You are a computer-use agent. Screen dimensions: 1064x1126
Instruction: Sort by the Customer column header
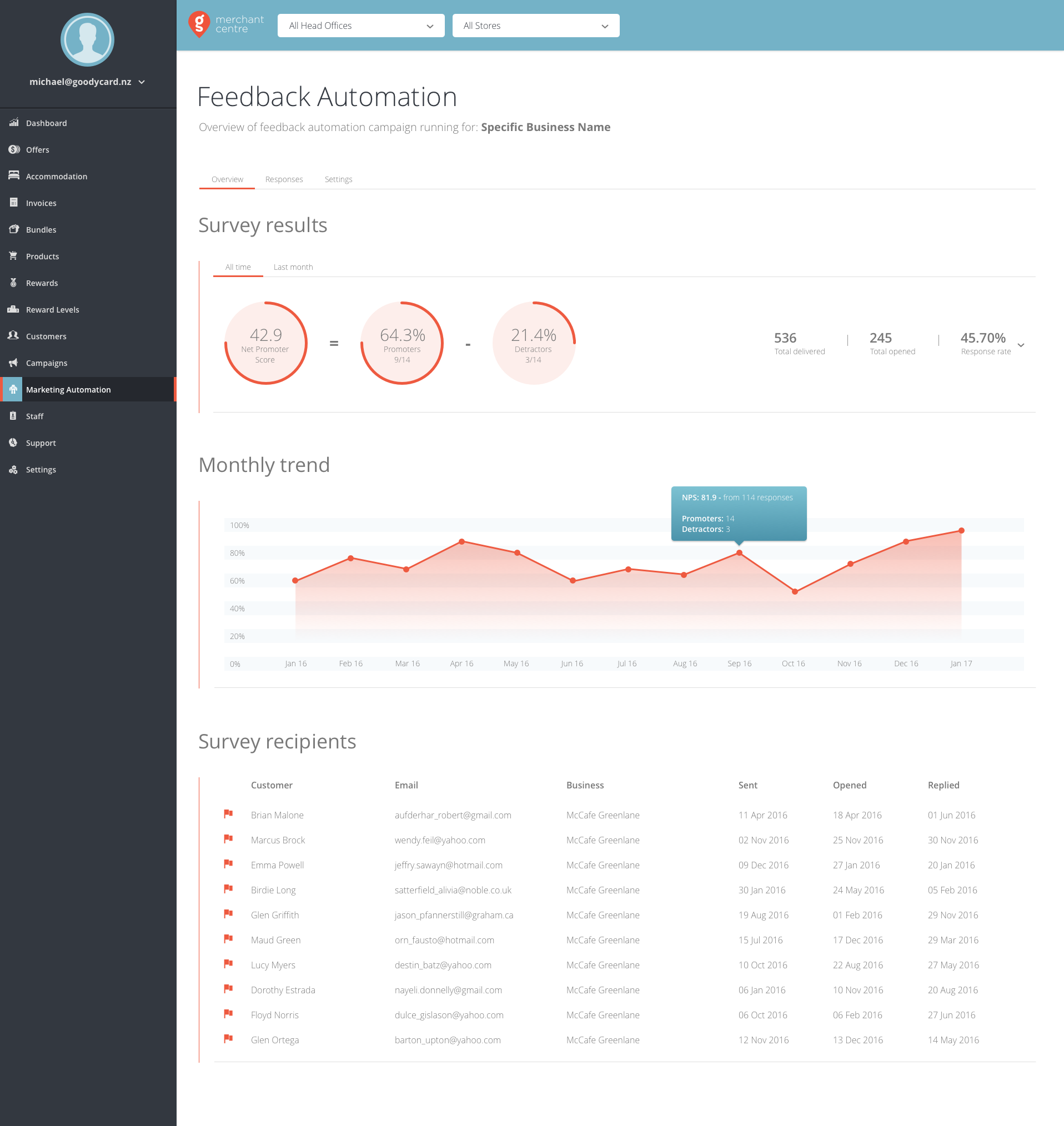pyautogui.click(x=272, y=785)
